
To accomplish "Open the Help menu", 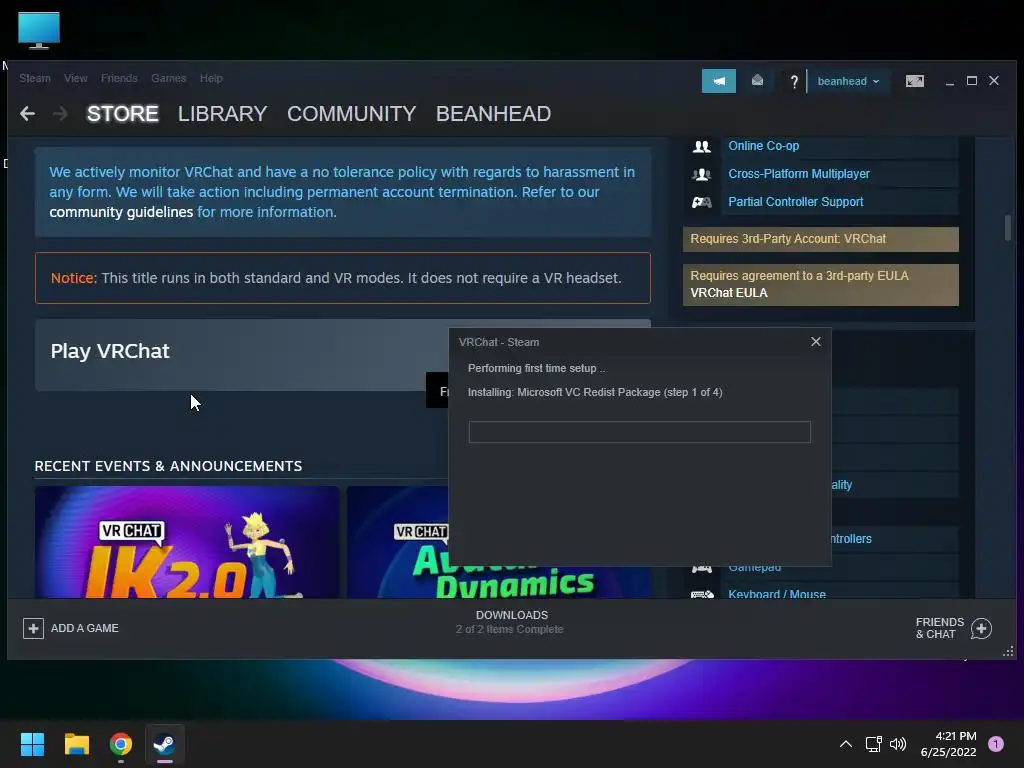I will 211,78.
